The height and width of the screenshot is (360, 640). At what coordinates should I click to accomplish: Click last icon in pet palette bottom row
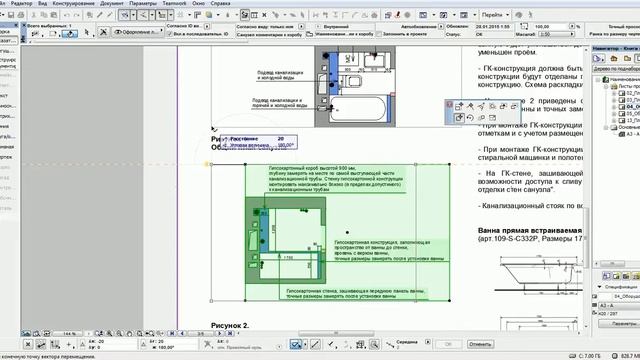(493, 118)
